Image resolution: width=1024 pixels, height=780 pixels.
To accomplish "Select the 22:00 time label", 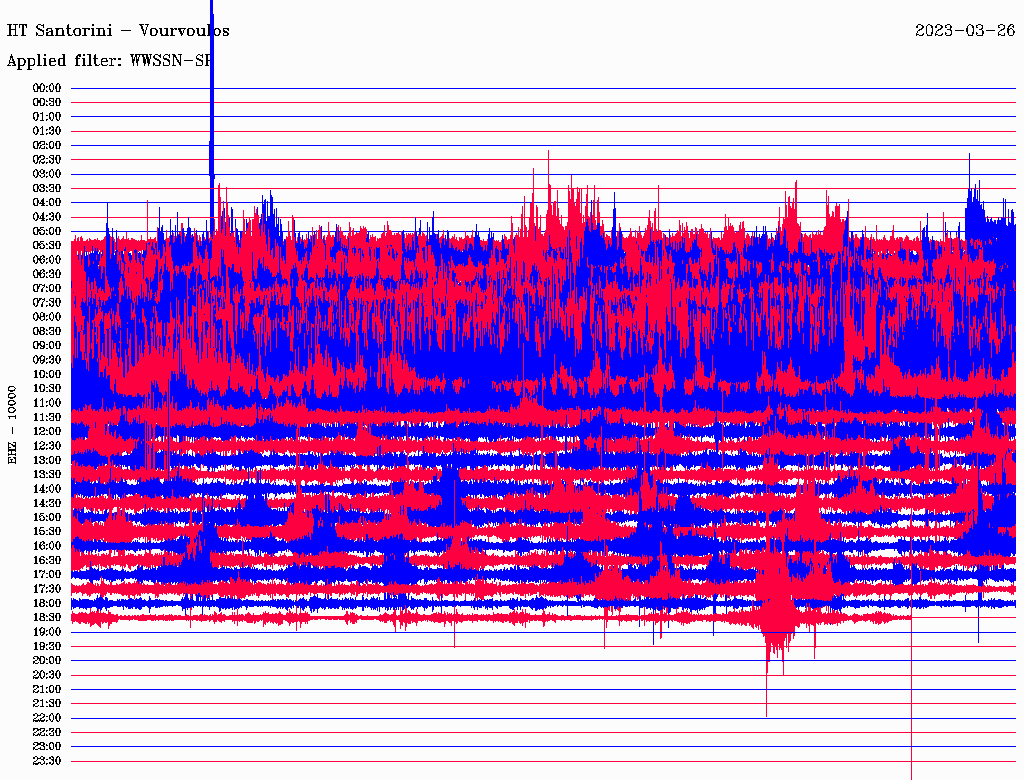I will pyautogui.click(x=47, y=717).
